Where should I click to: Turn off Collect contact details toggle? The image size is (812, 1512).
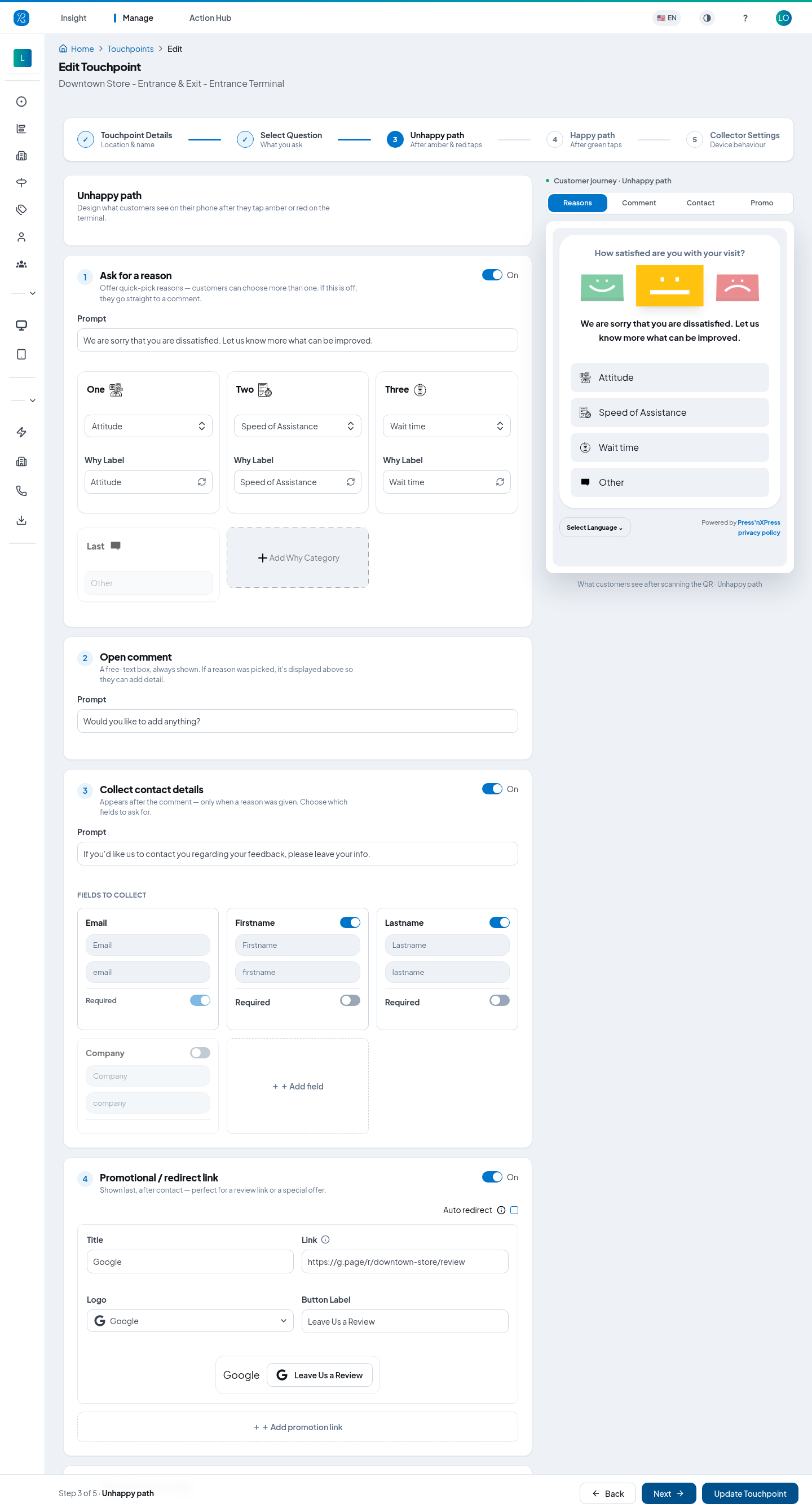tap(492, 789)
